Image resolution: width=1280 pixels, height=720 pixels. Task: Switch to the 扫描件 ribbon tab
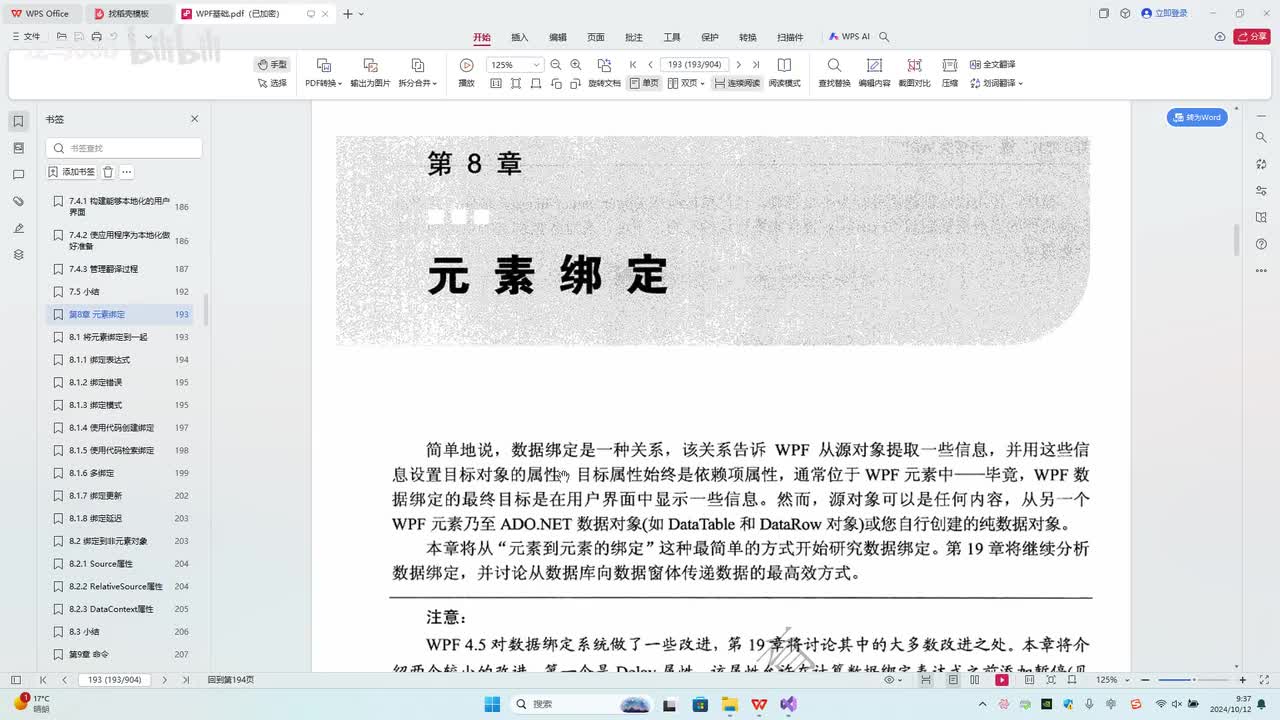[790, 37]
